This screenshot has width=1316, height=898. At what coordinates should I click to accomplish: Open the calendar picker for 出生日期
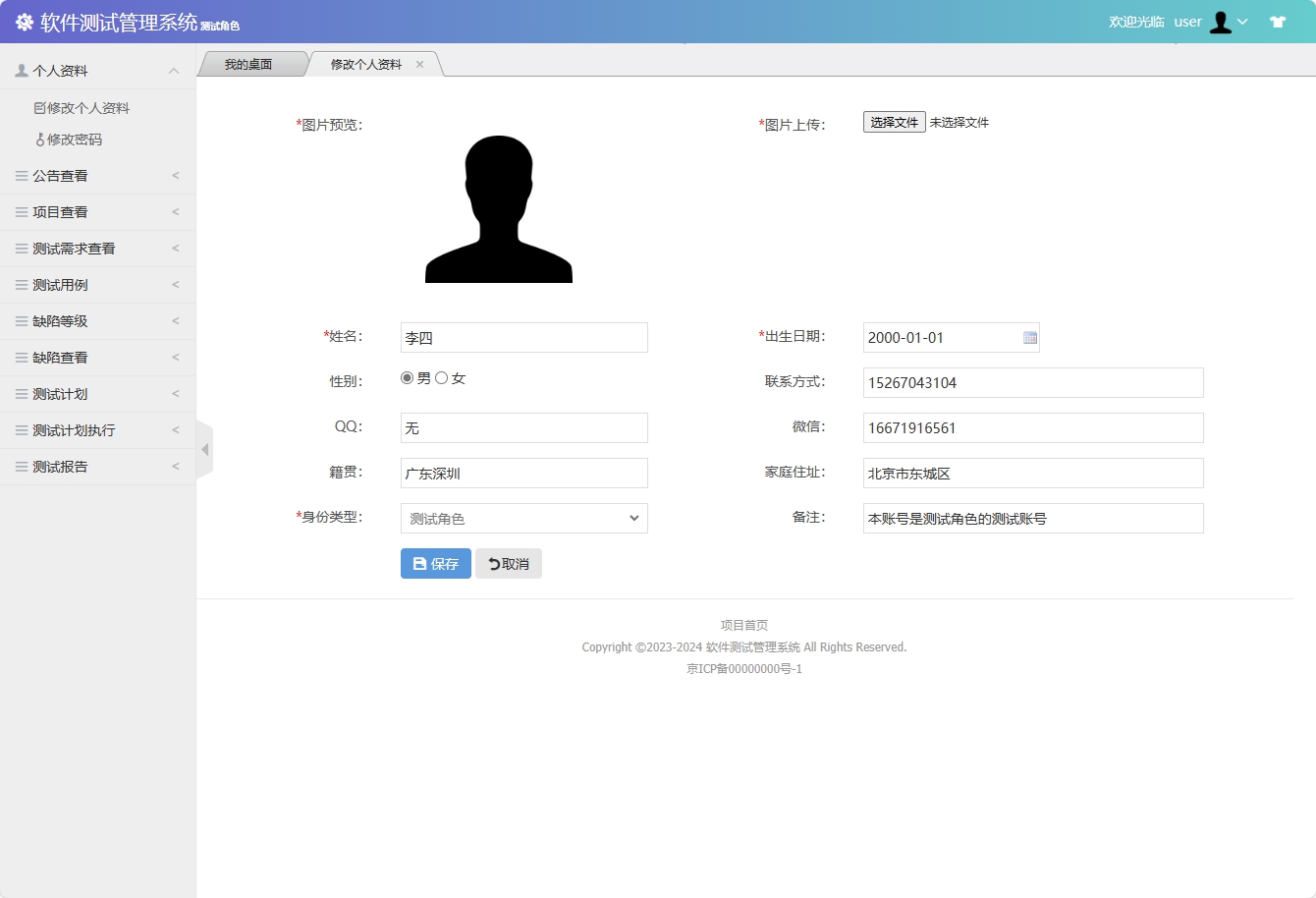[x=1028, y=337]
